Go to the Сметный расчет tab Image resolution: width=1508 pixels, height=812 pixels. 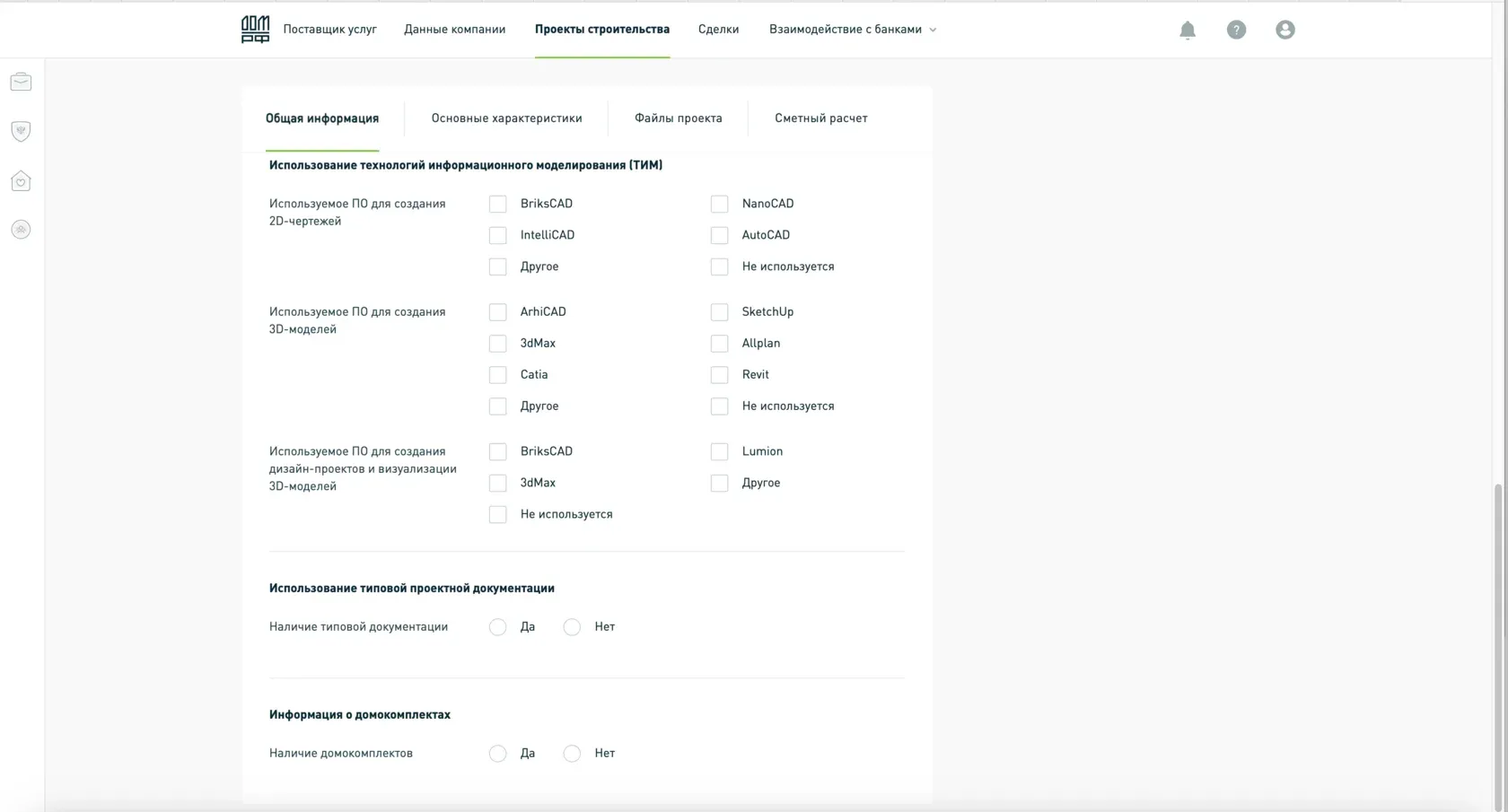pyautogui.click(x=820, y=118)
